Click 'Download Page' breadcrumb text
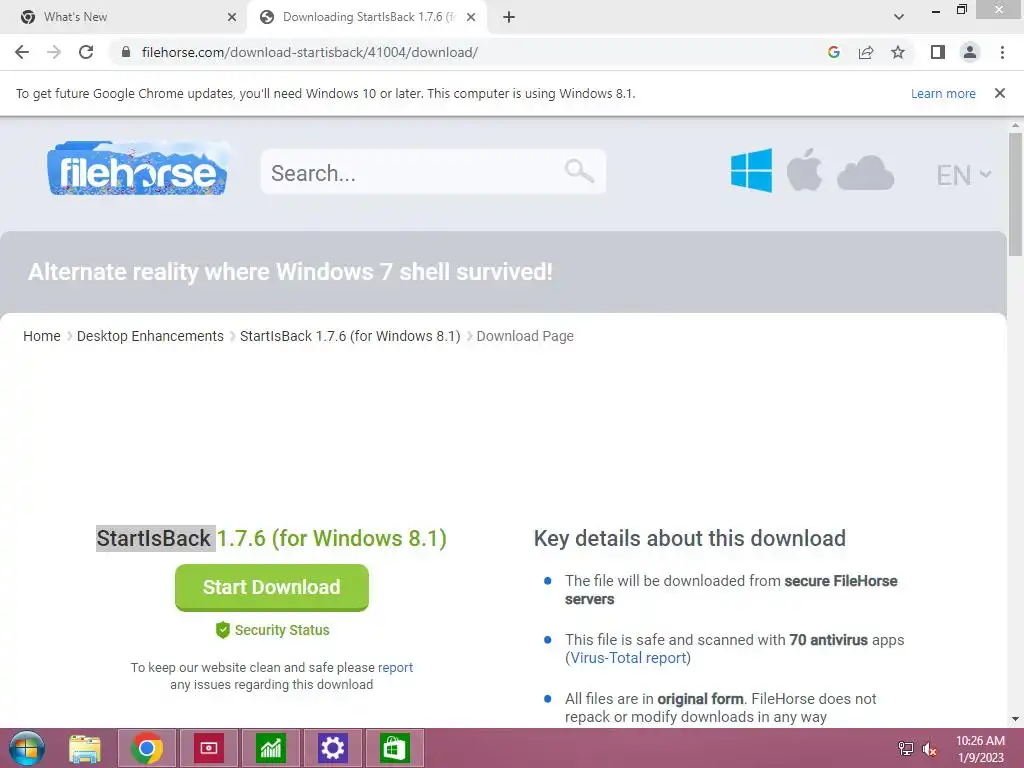The image size is (1024, 768). [525, 336]
